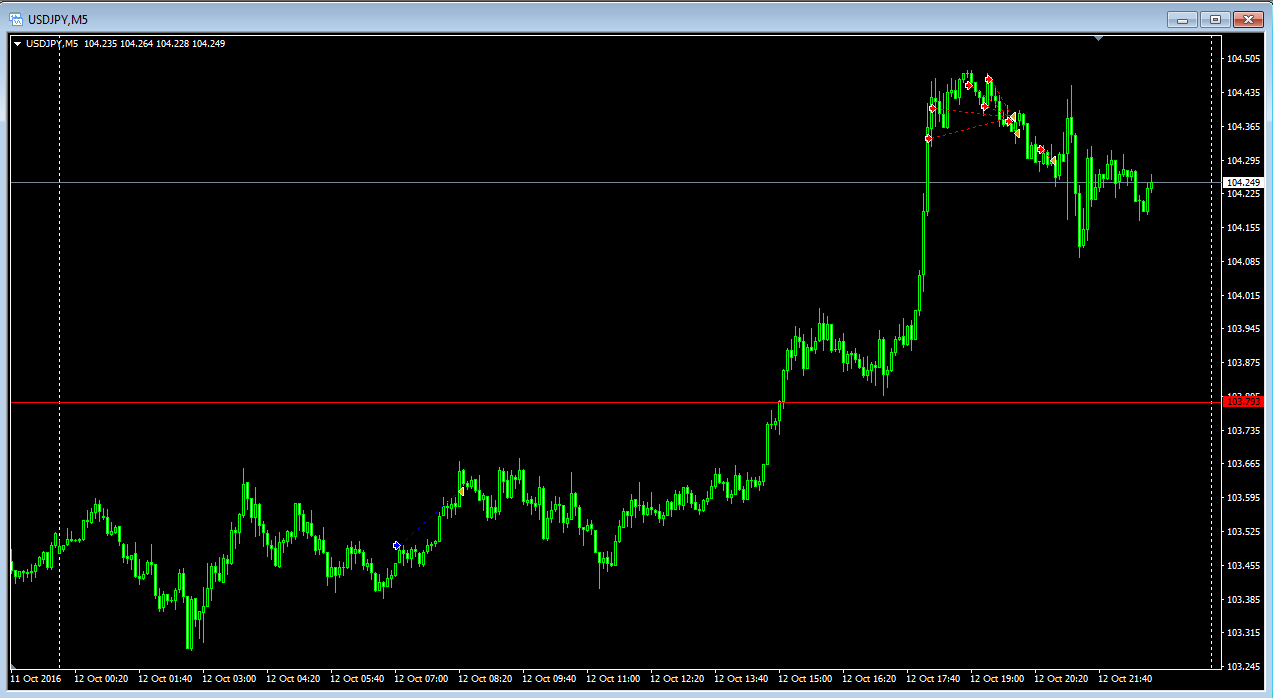Click the rightmost red sell arrow near 104.31
This screenshot has width=1273, height=698.
pos(1041,149)
